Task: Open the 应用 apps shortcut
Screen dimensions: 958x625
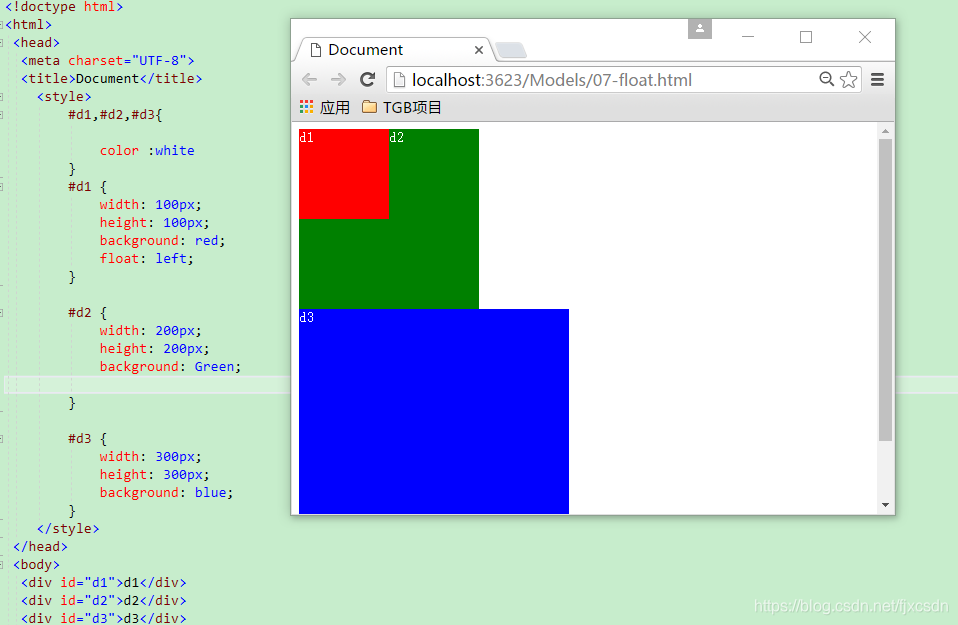Action: (324, 108)
